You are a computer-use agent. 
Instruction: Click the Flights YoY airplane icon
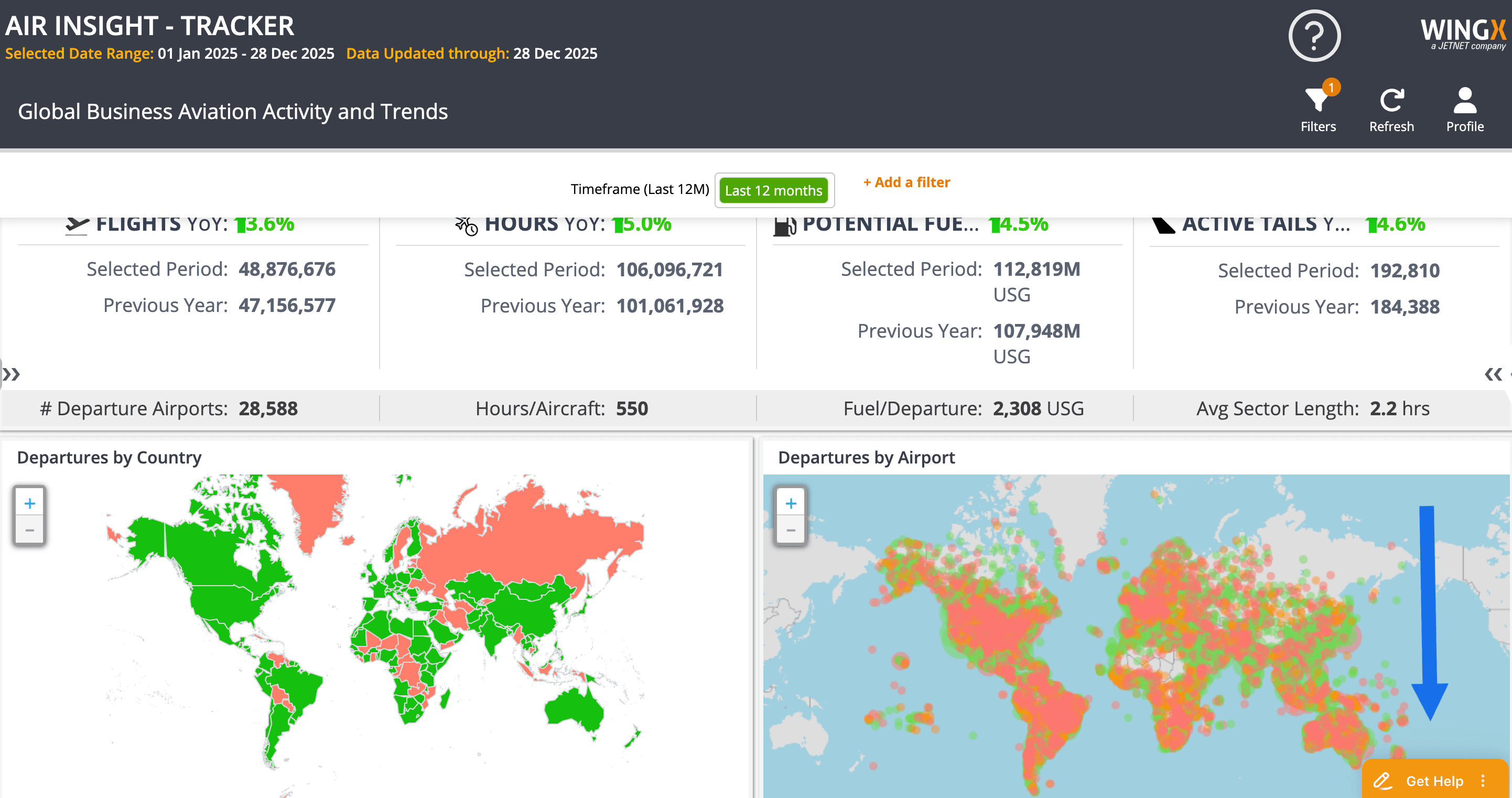(x=77, y=225)
